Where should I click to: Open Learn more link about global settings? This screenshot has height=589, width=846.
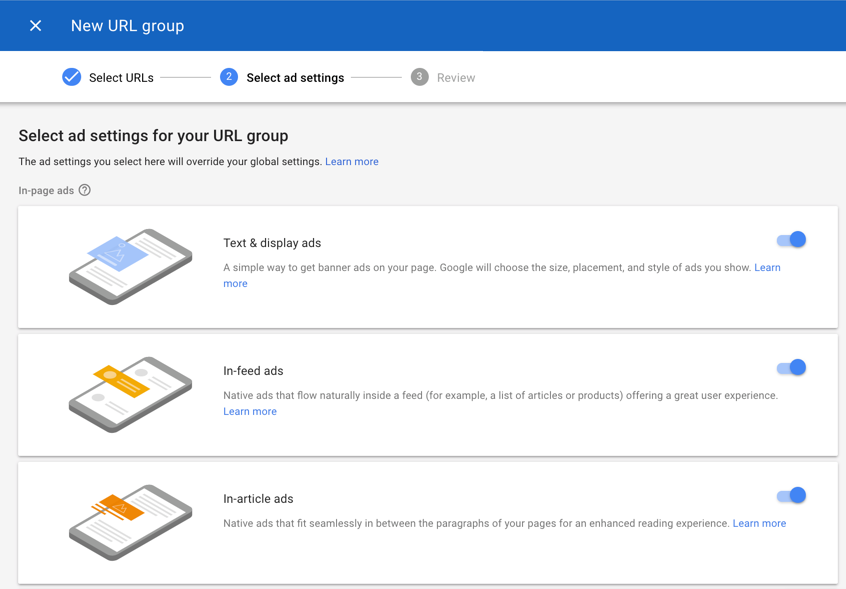[351, 162]
